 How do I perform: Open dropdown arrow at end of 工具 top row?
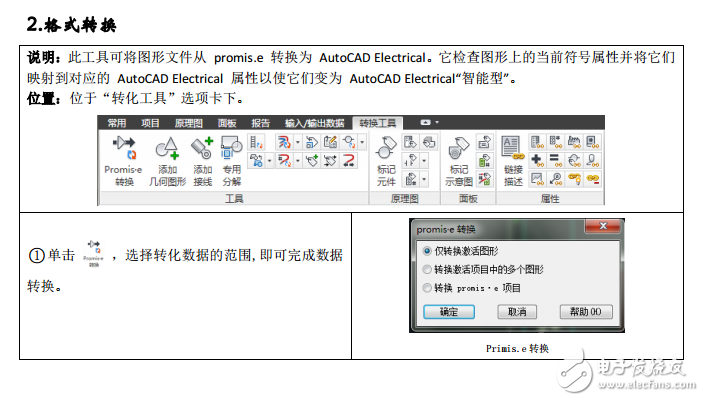click(361, 142)
